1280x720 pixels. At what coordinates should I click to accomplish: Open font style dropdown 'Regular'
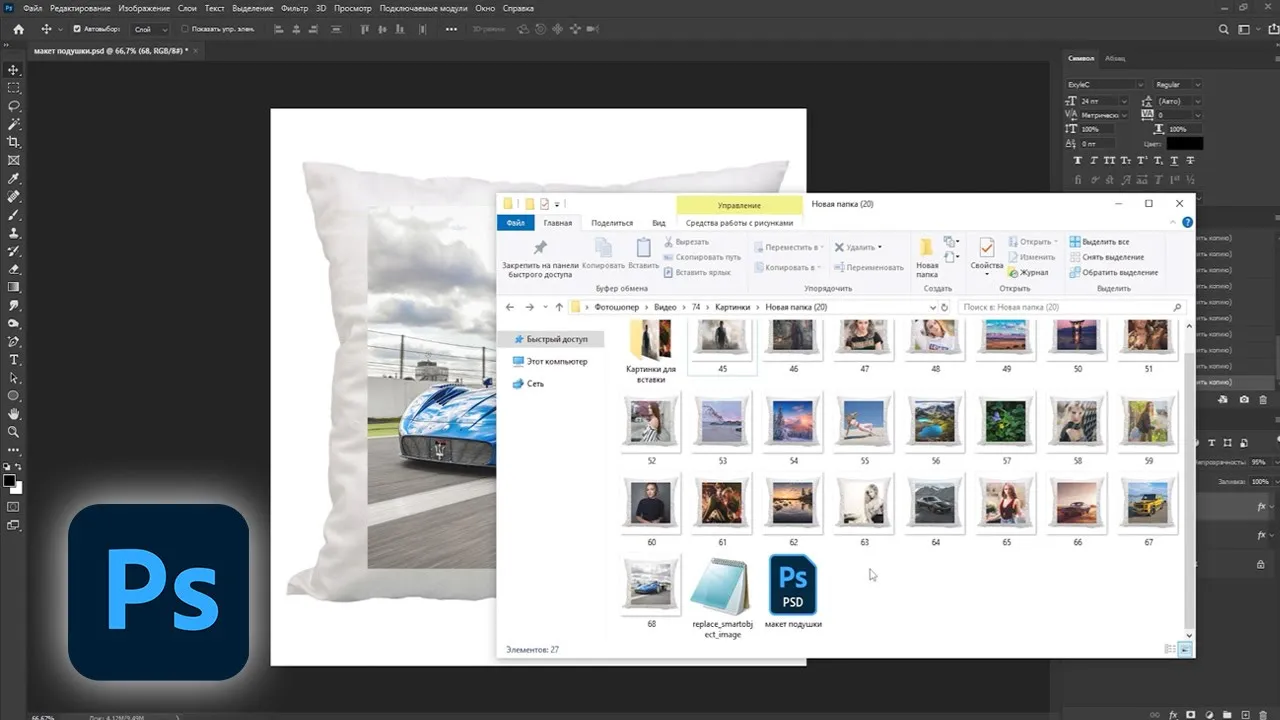click(x=1177, y=85)
